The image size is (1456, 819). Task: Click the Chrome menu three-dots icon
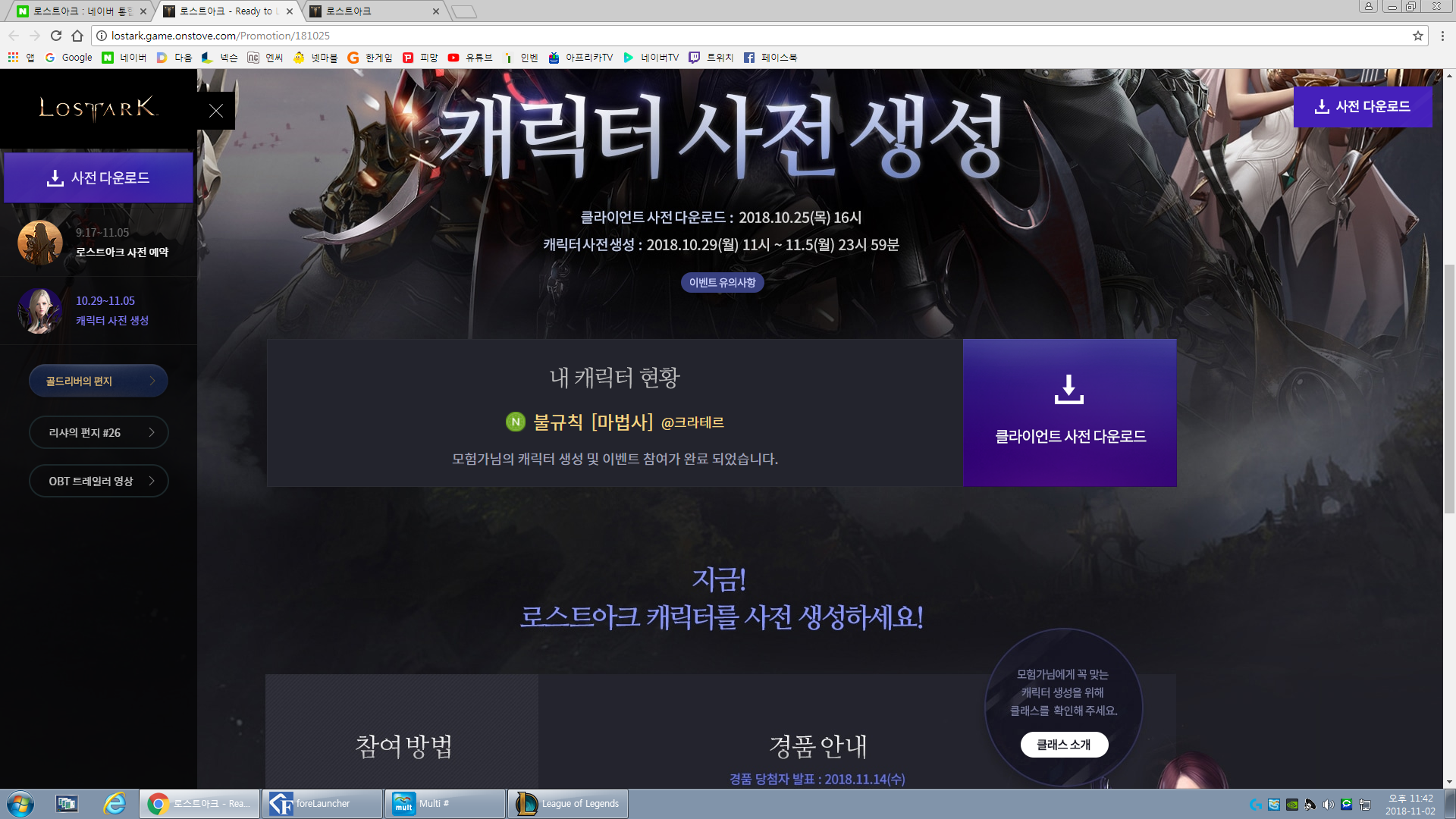pos(1442,36)
